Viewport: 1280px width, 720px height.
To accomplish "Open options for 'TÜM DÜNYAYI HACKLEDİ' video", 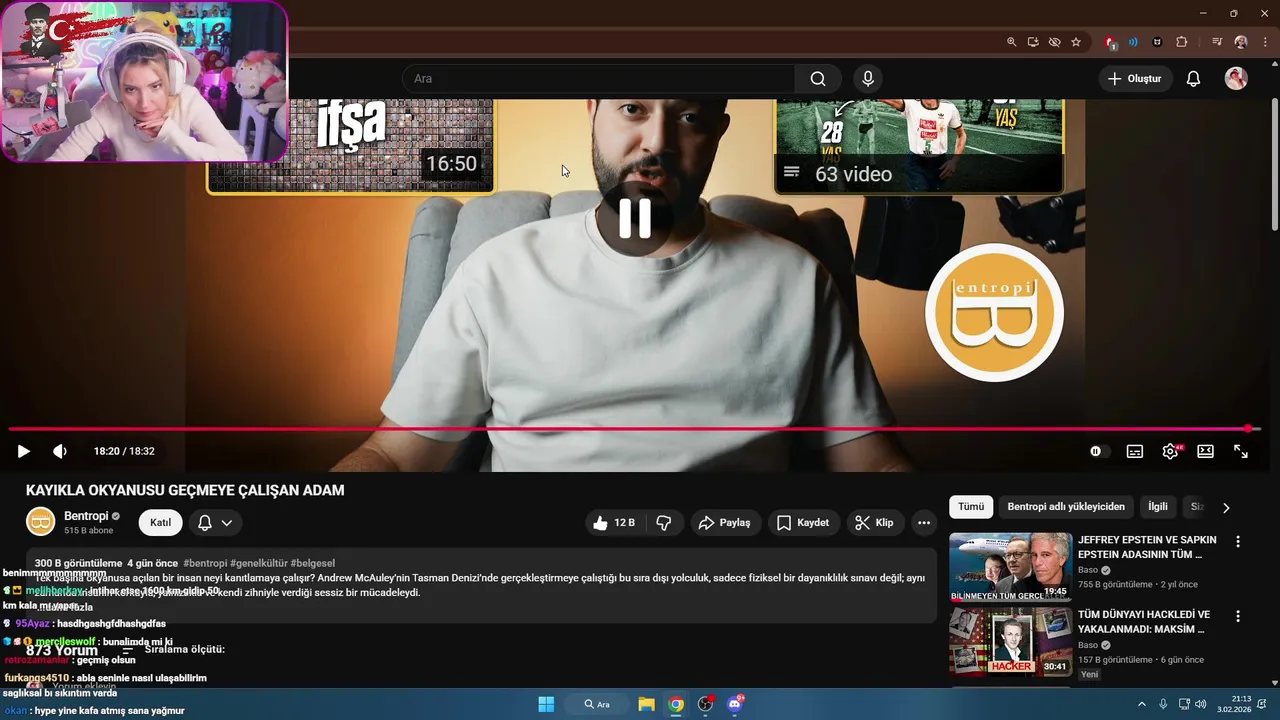I will [x=1238, y=617].
